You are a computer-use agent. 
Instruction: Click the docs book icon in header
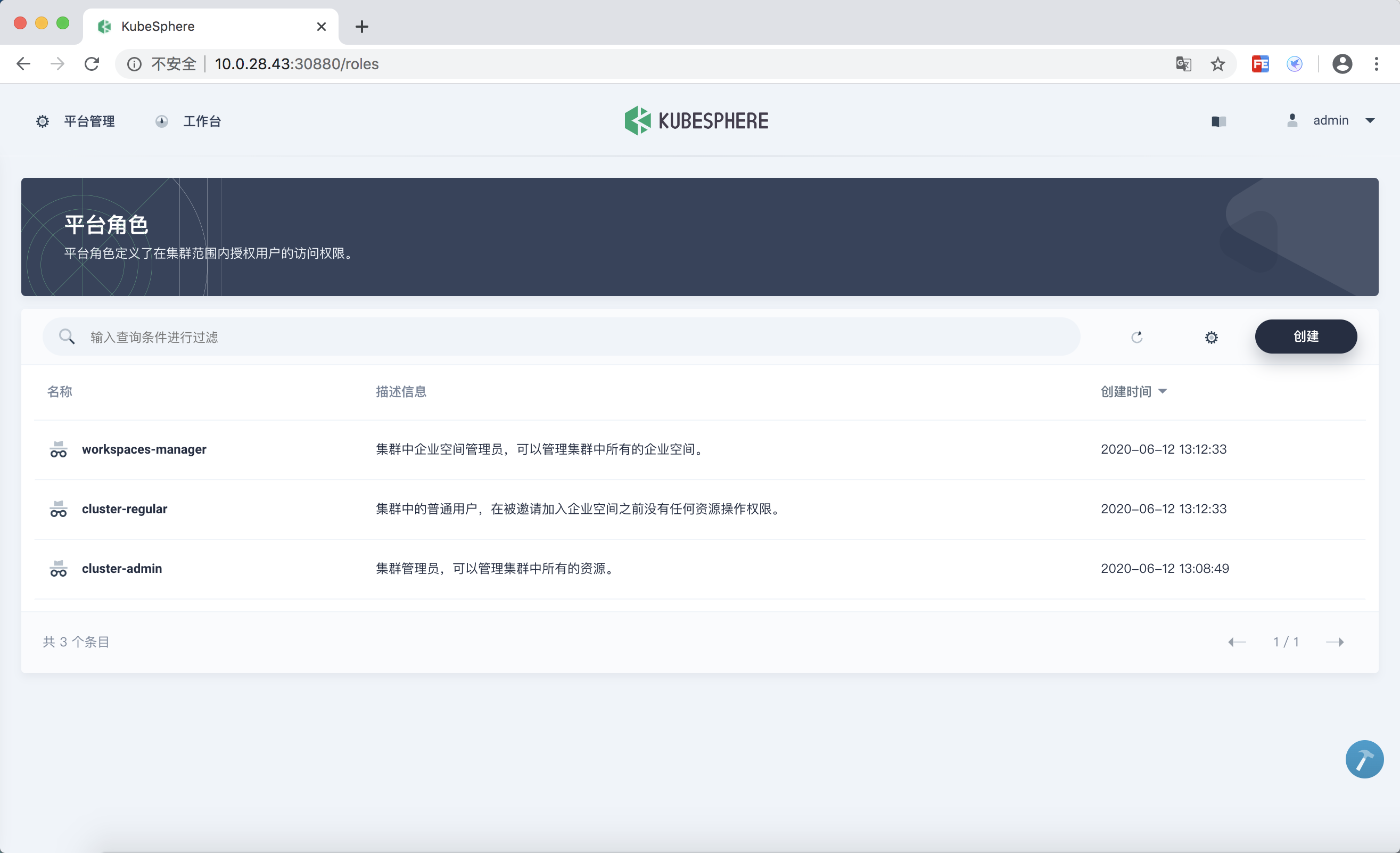1218,121
